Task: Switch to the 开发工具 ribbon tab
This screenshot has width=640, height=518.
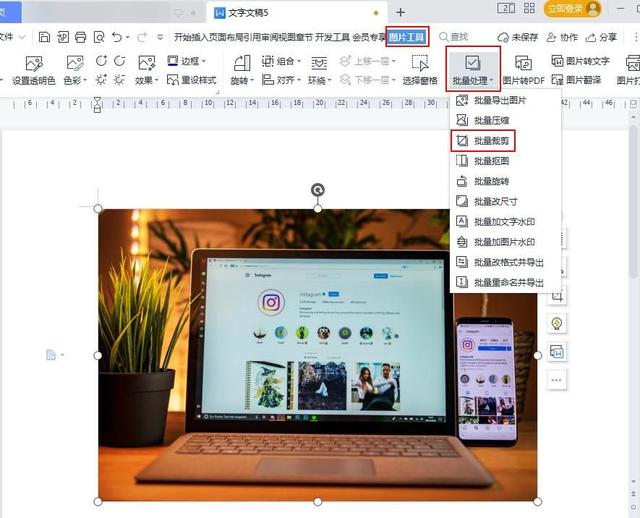Action: click(x=333, y=37)
